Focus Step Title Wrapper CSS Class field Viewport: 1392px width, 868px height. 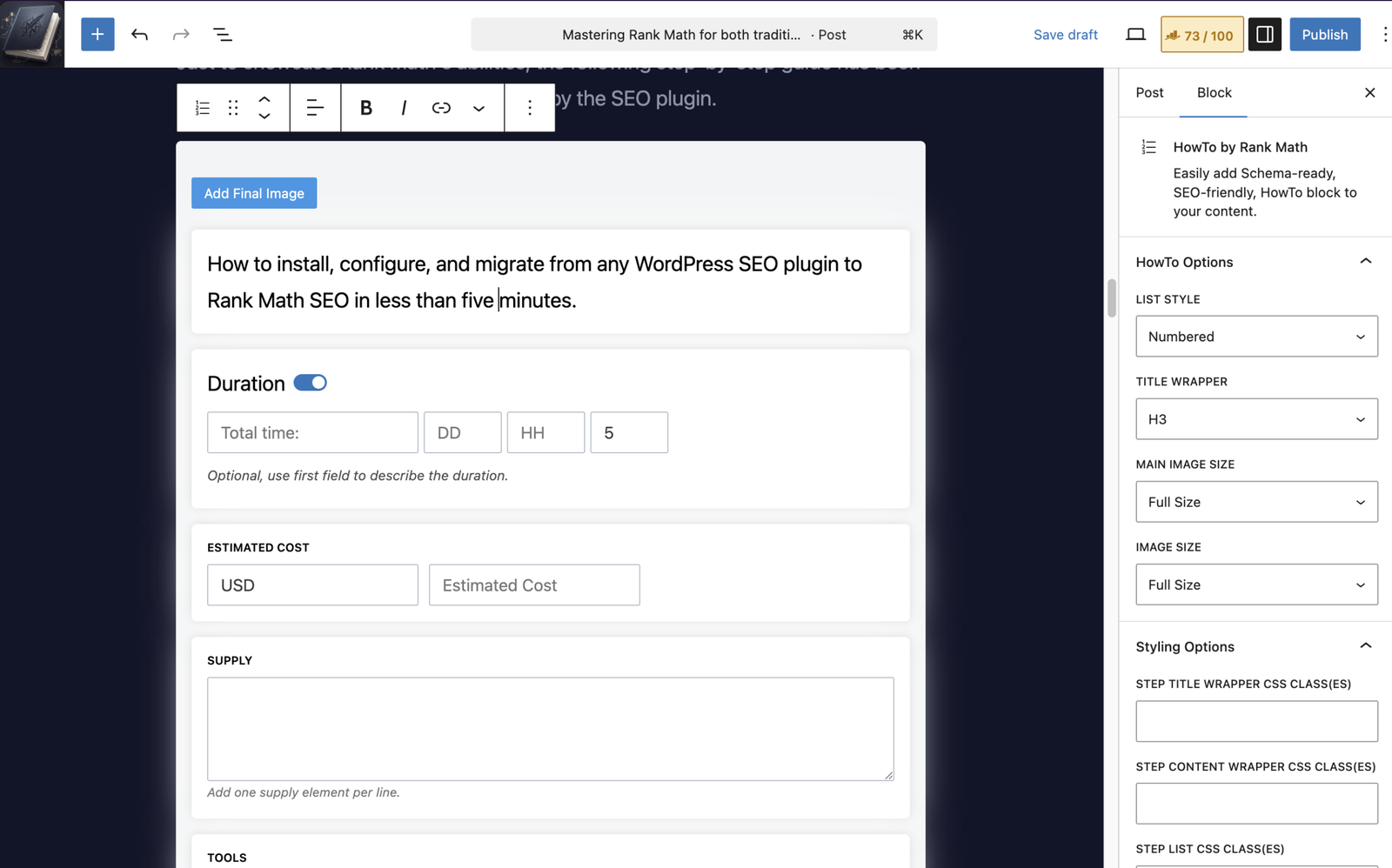(1256, 721)
